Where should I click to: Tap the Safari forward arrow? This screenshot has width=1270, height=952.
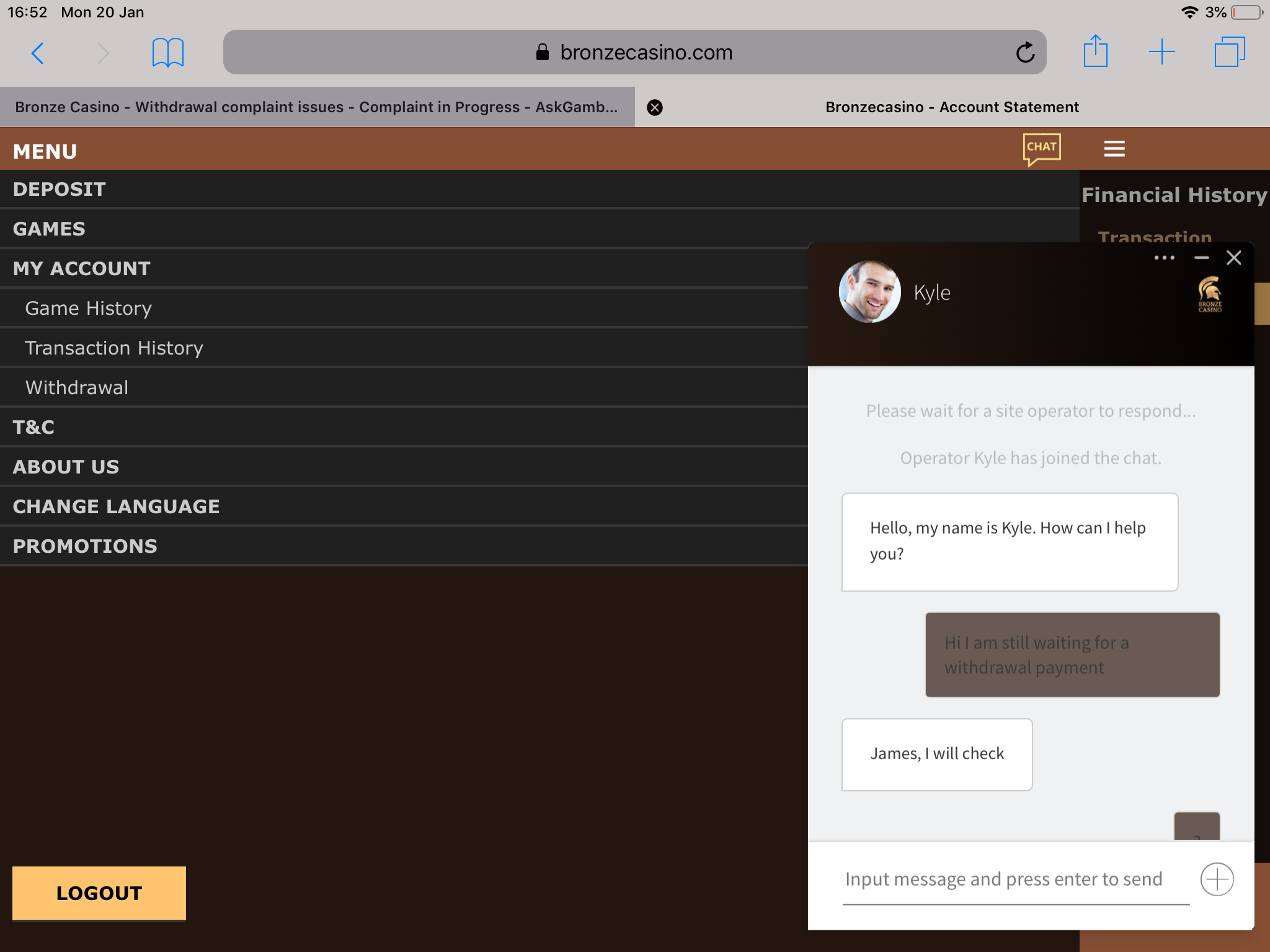pyautogui.click(x=103, y=53)
